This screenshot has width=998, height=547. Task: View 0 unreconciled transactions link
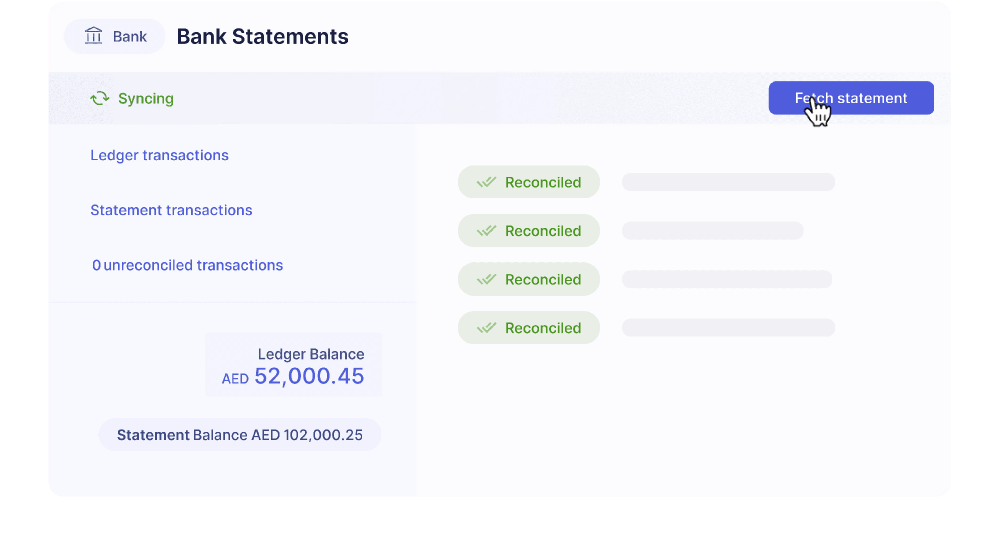tap(187, 265)
